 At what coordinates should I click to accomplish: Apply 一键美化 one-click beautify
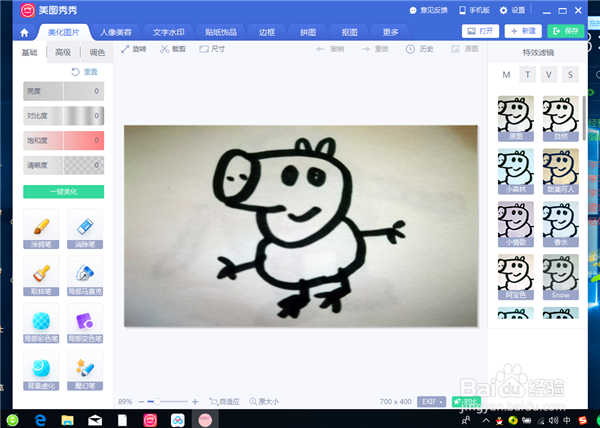[64, 192]
